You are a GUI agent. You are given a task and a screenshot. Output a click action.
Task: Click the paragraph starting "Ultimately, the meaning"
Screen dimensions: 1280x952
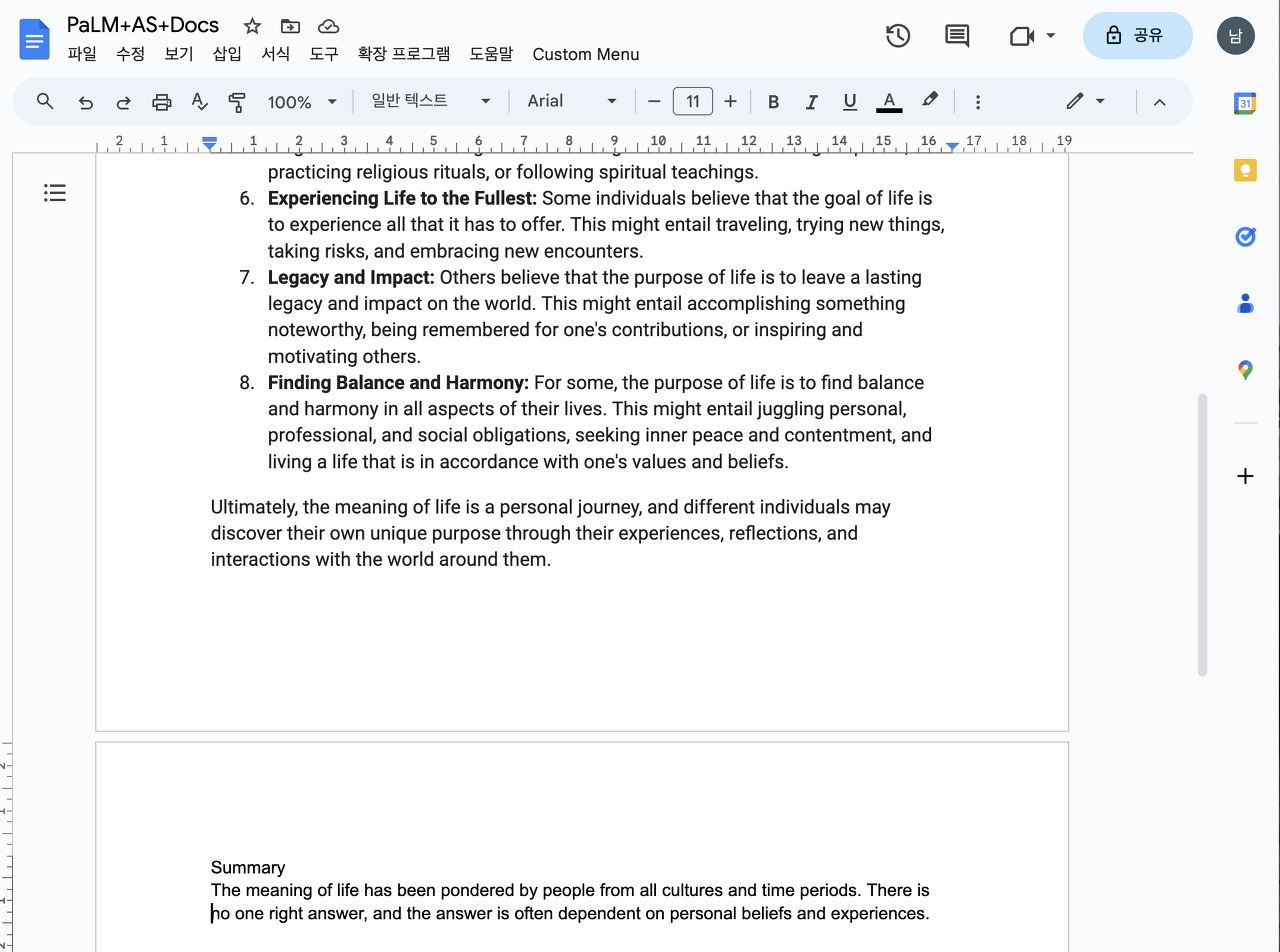point(550,533)
